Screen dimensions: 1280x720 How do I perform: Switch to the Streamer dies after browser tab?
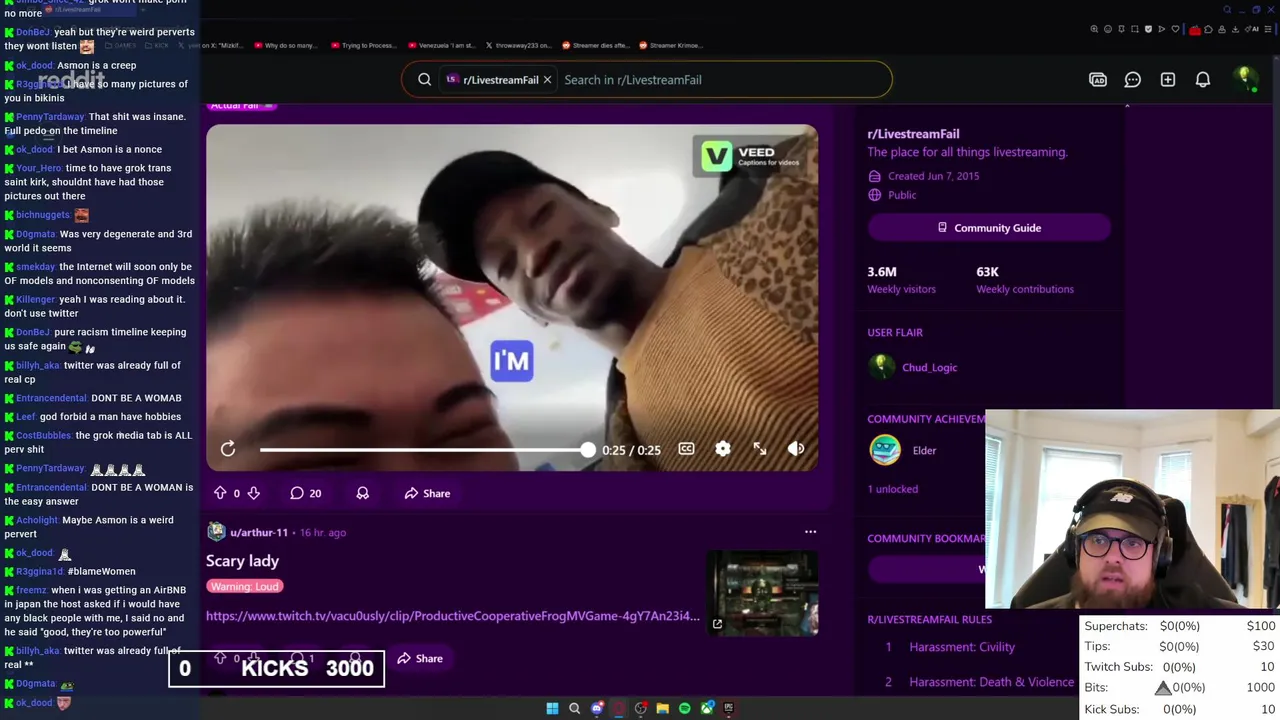click(x=596, y=45)
